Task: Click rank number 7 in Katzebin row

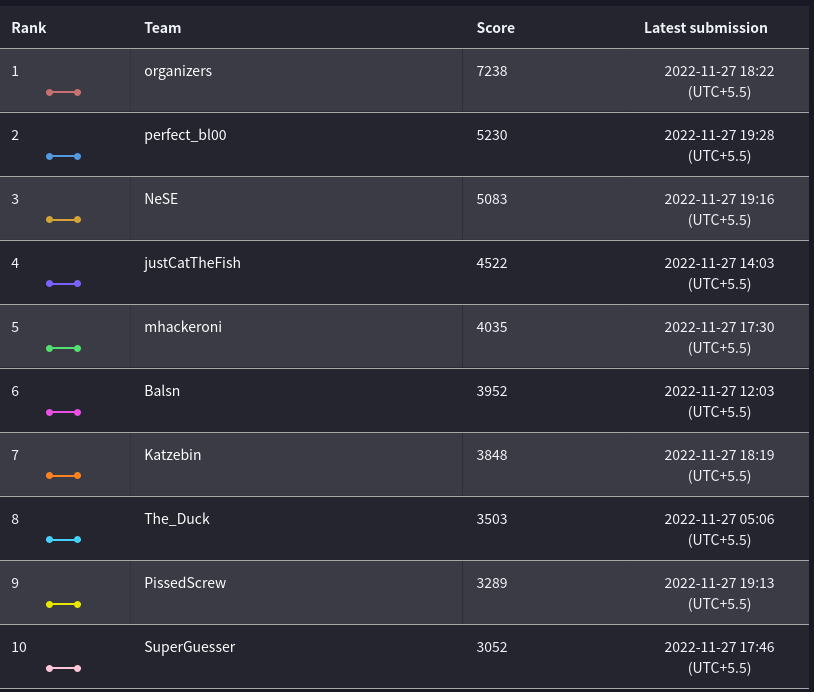Action: coord(15,455)
